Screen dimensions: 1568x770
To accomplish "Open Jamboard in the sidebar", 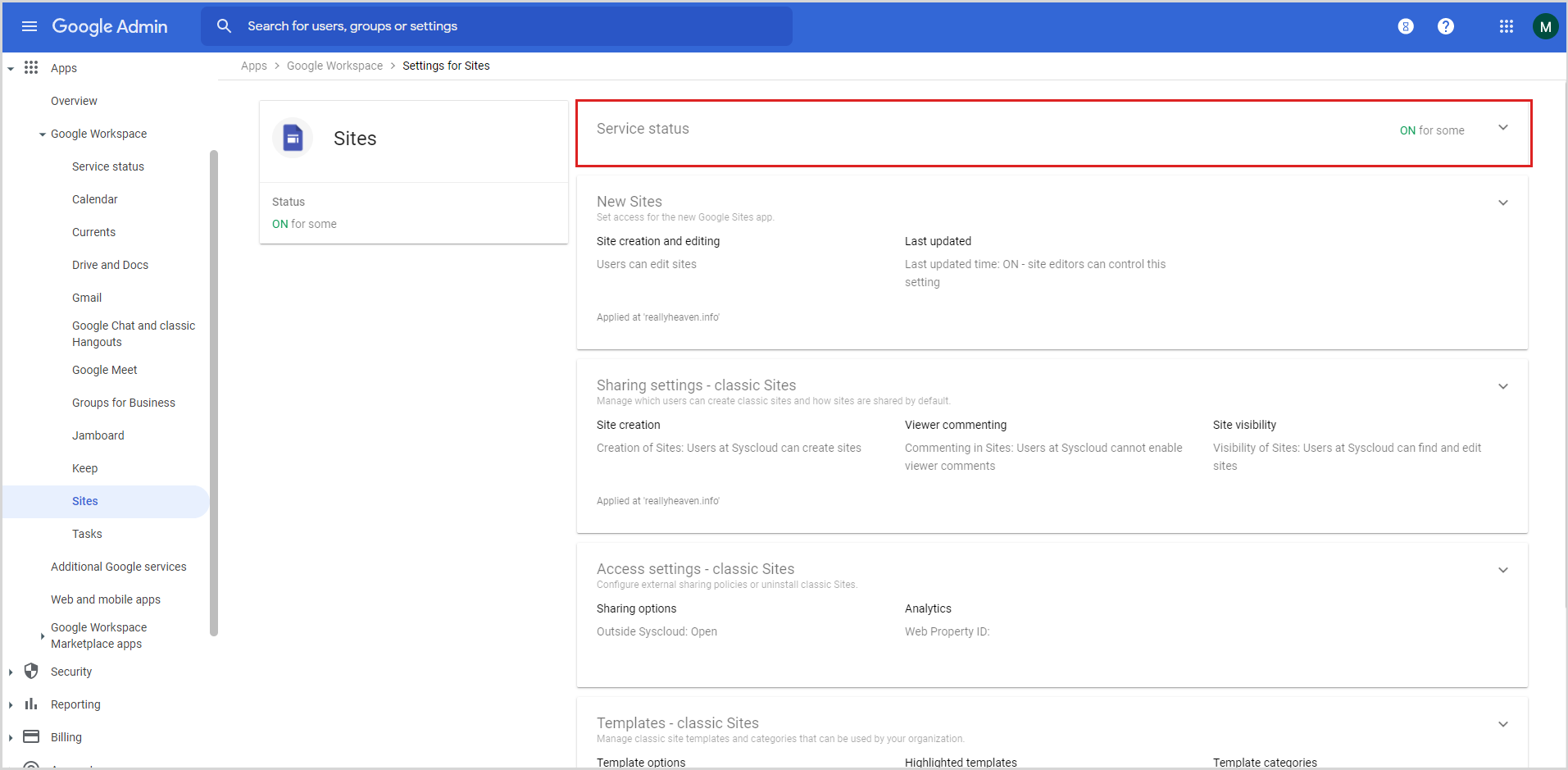I will (98, 435).
